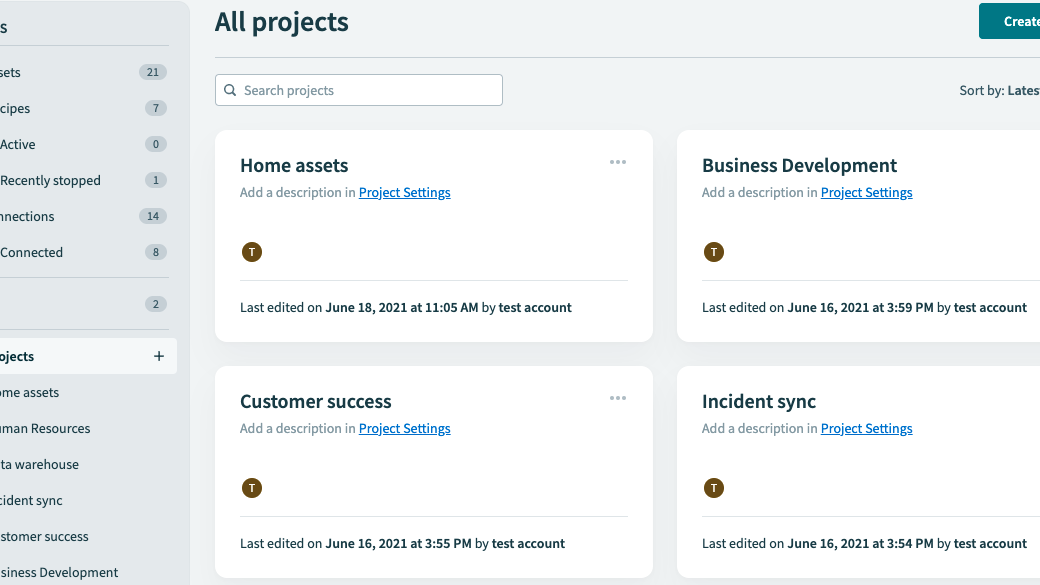The height and width of the screenshot is (585, 1040).
Task: Select the Connected filter in sidebar
Action: (x=32, y=253)
